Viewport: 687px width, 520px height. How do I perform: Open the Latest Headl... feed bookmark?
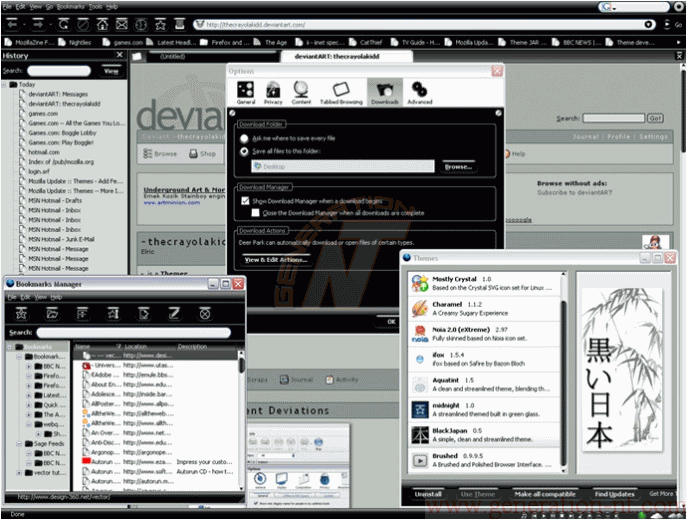coord(171,42)
